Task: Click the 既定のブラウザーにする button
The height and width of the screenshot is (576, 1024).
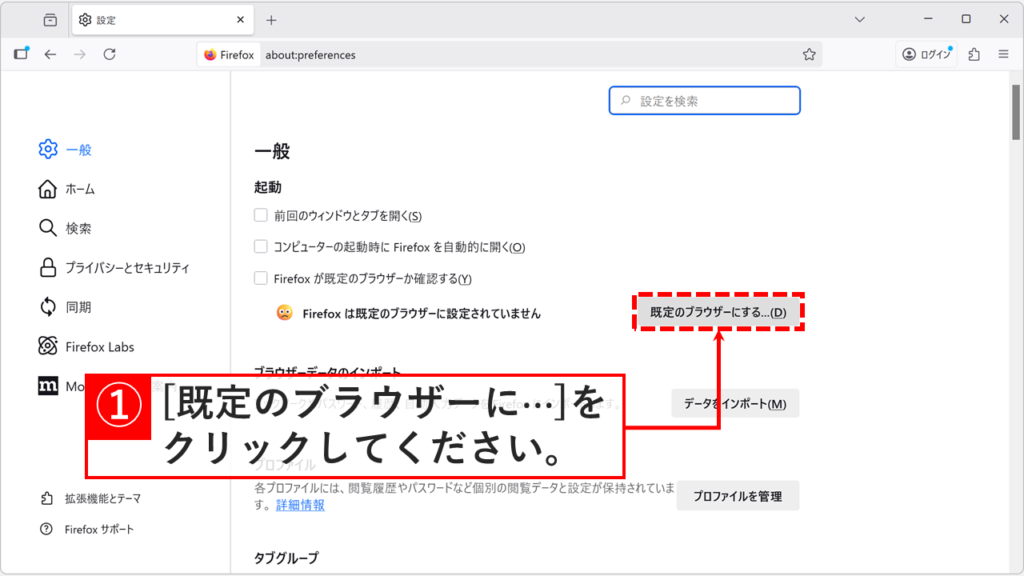Action: [717, 313]
